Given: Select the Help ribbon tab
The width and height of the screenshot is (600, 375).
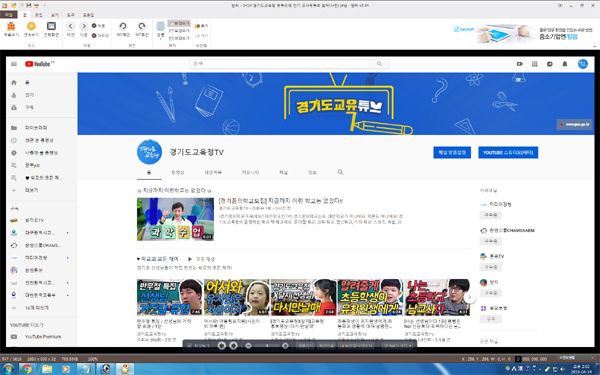Looking at the screenshot, I should point(88,15).
